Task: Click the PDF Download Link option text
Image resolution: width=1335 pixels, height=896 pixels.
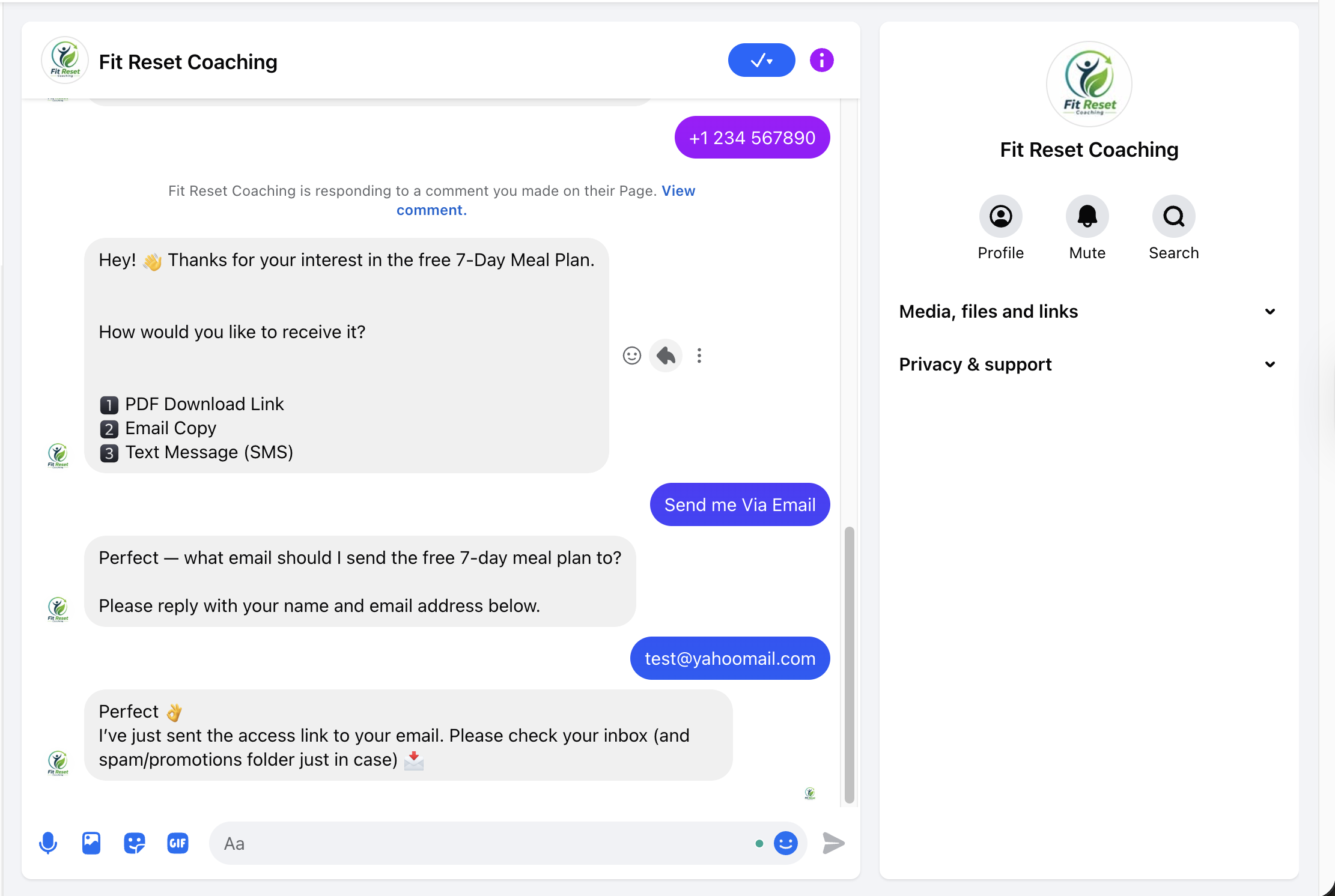Action: 204,404
